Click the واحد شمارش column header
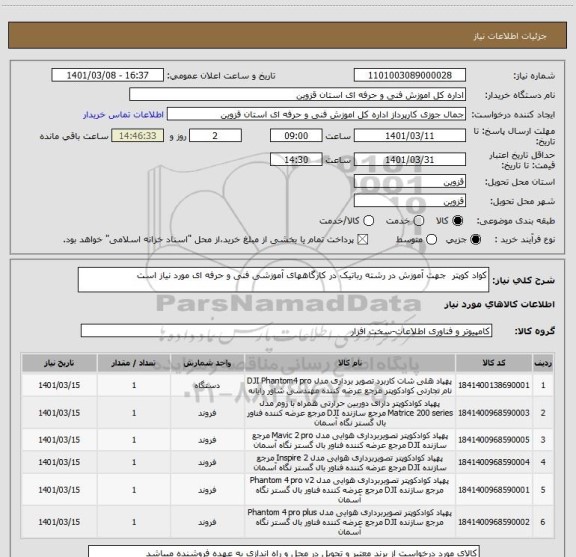 pyautogui.click(x=207, y=363)
